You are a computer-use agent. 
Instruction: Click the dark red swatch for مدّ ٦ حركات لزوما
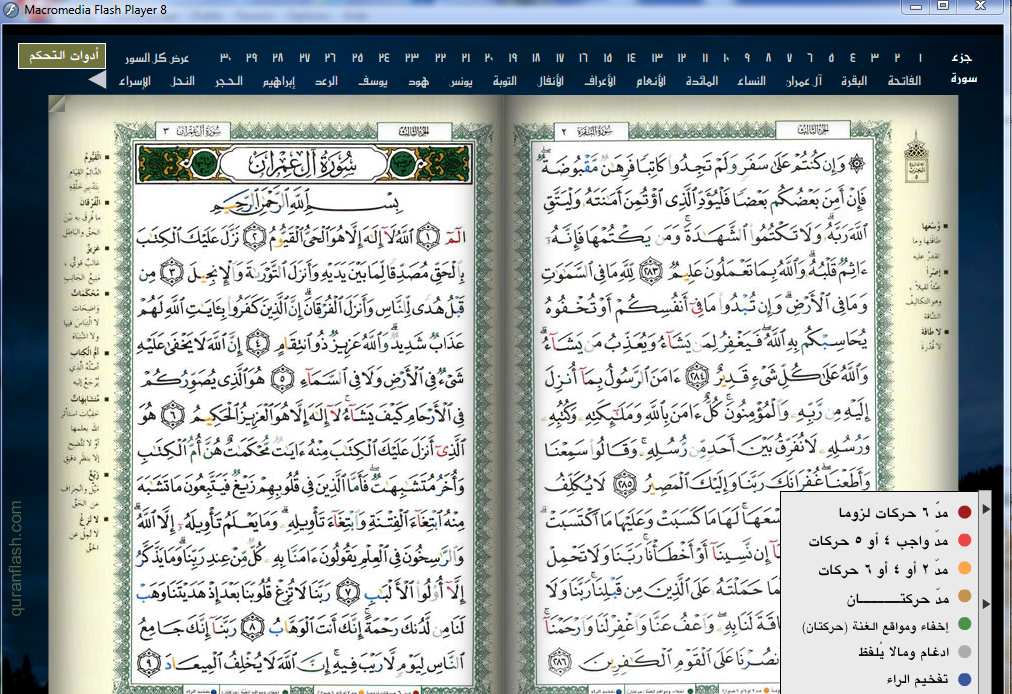[964, 513]
